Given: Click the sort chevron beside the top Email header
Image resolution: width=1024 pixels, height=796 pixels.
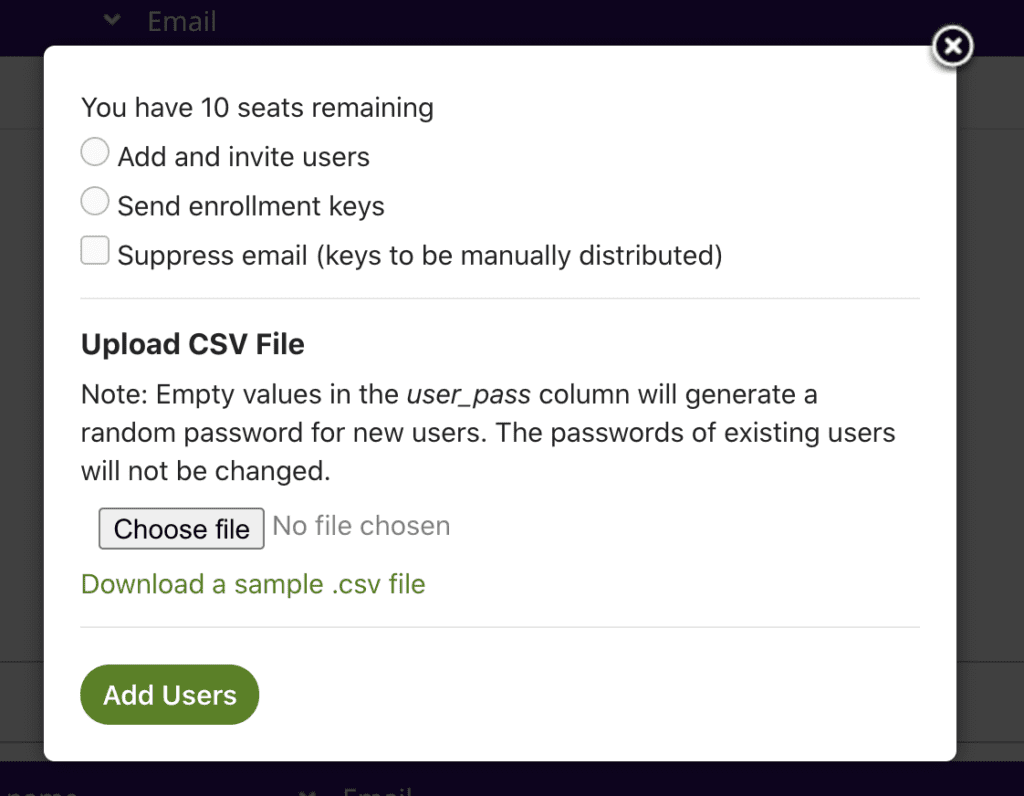Looking at the screenshot, I should [113, 19].
